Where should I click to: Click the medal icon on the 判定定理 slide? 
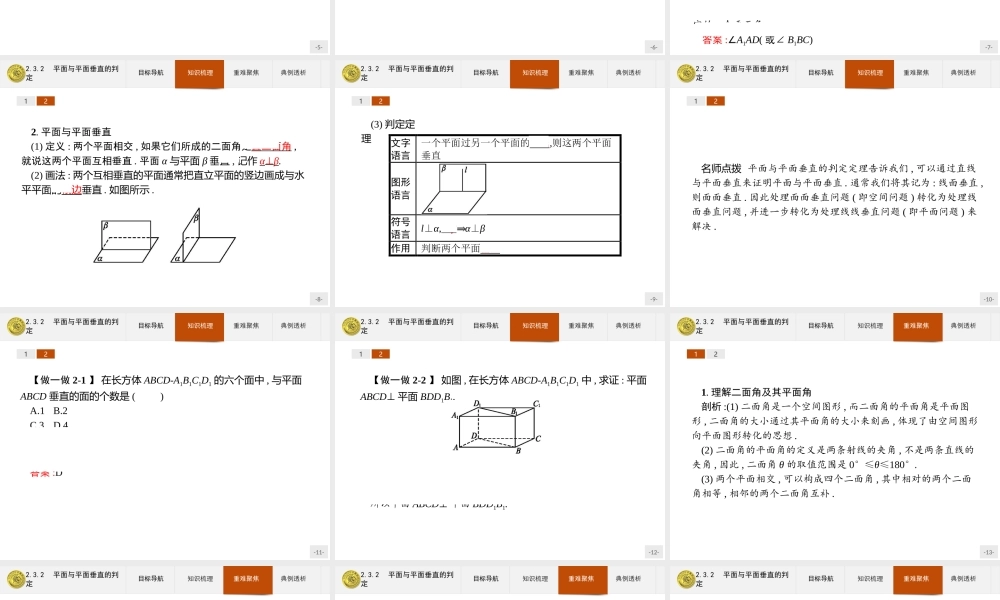click(350, 72)
